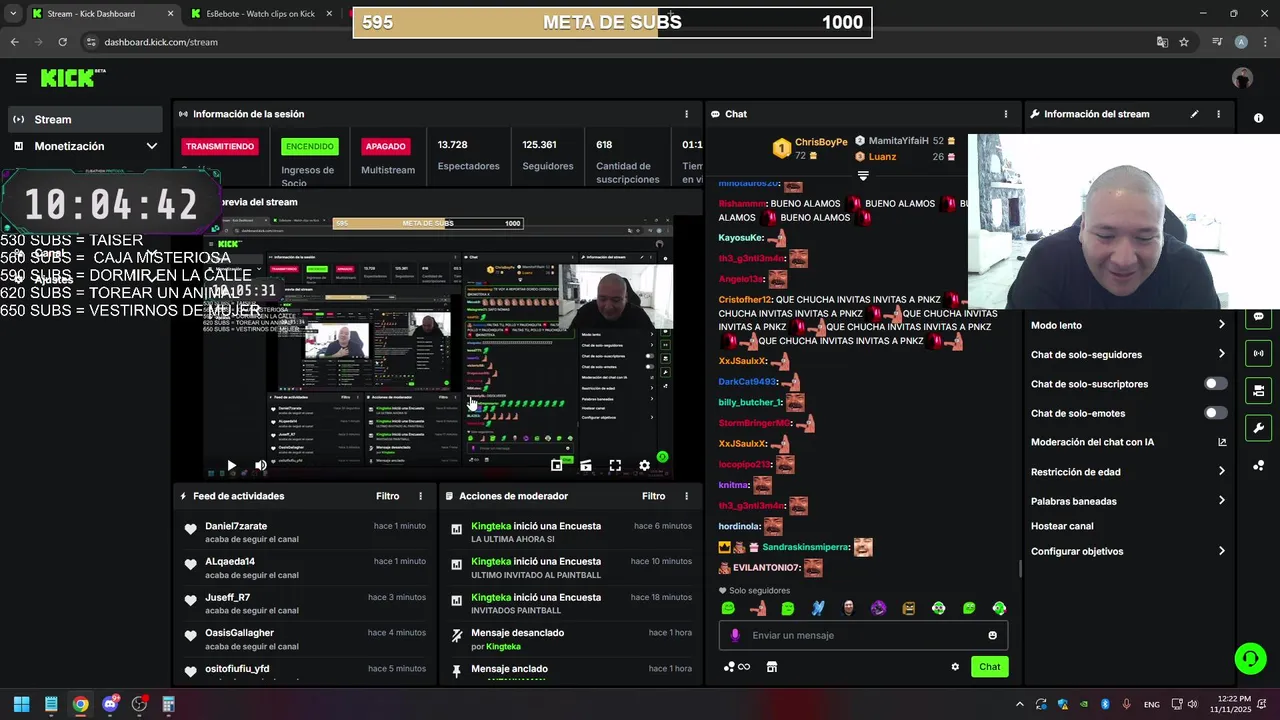Mute the stream preview volume

(261, 465)
